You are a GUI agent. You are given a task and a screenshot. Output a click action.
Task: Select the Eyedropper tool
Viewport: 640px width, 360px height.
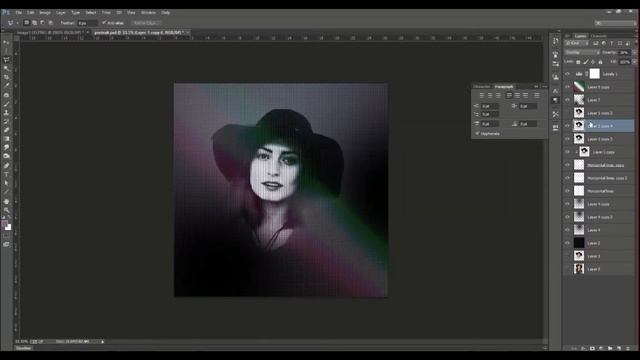pos(6,85)
